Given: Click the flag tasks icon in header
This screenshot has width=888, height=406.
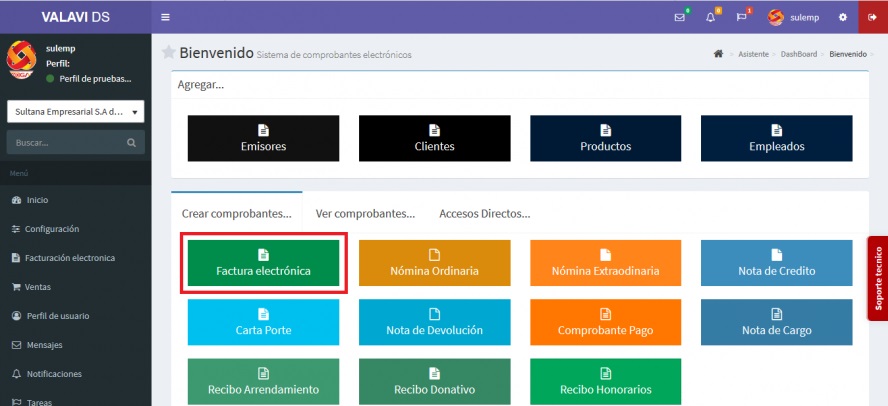Looking at the screenshot, I should 741,17.
